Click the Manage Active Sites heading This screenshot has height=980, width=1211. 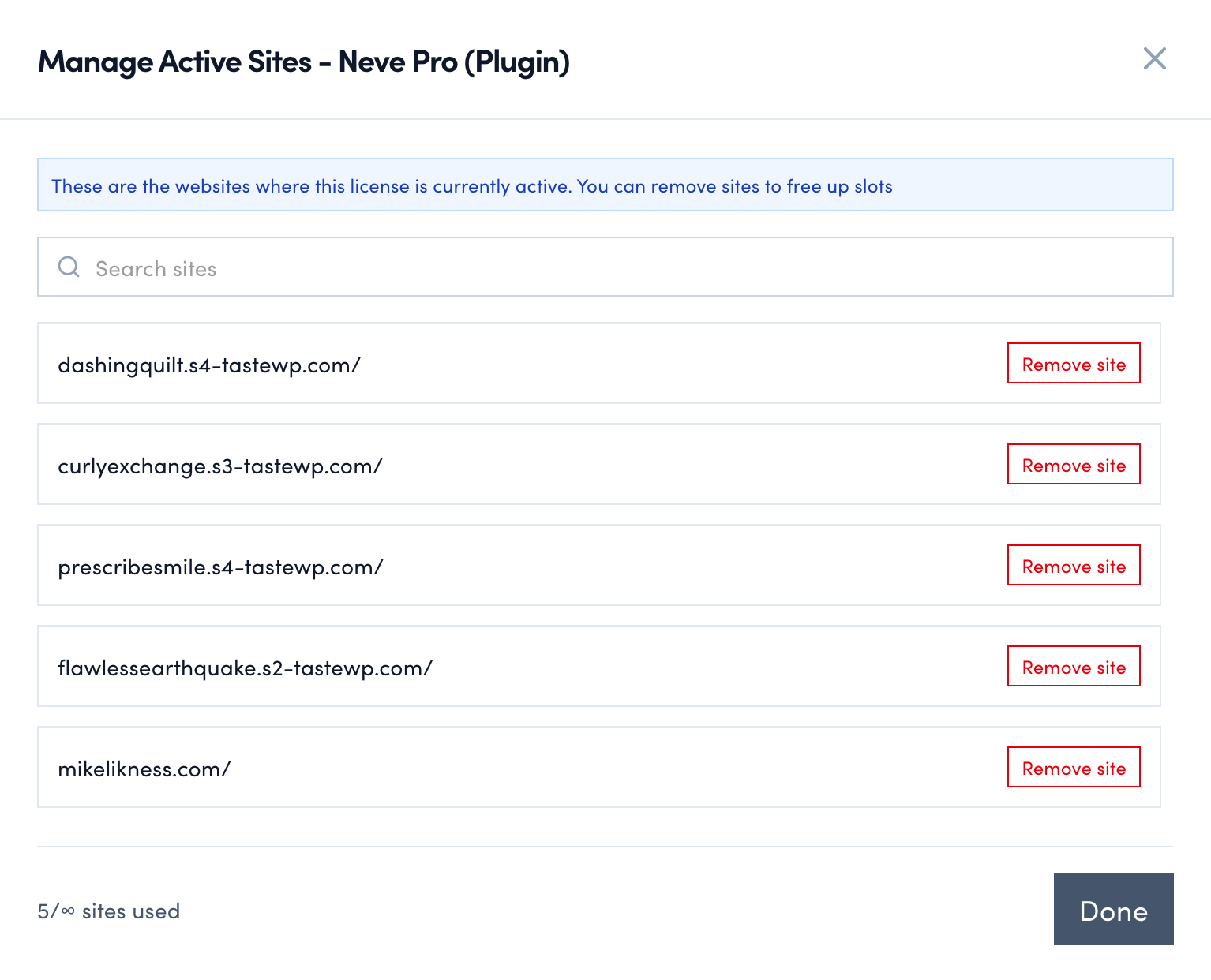304,62
